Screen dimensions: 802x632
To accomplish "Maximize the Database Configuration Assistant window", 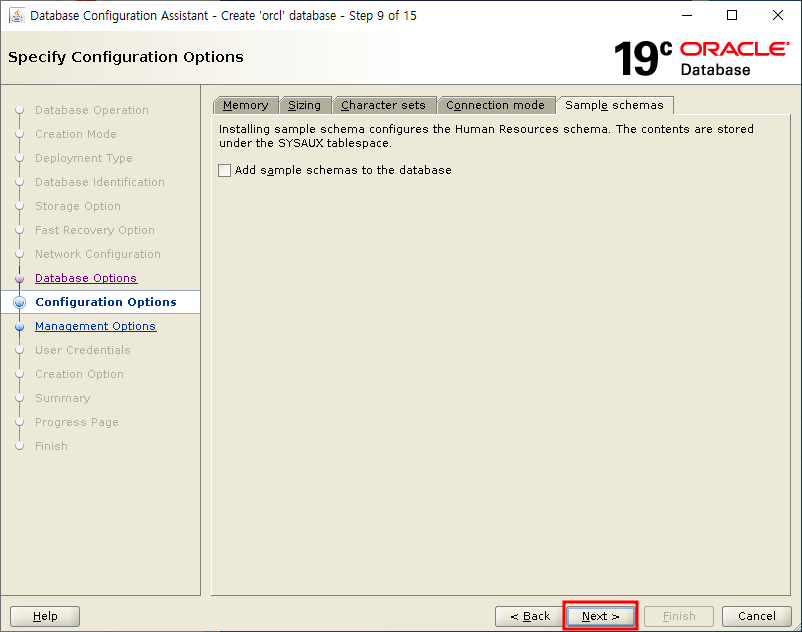I will 732,15.
